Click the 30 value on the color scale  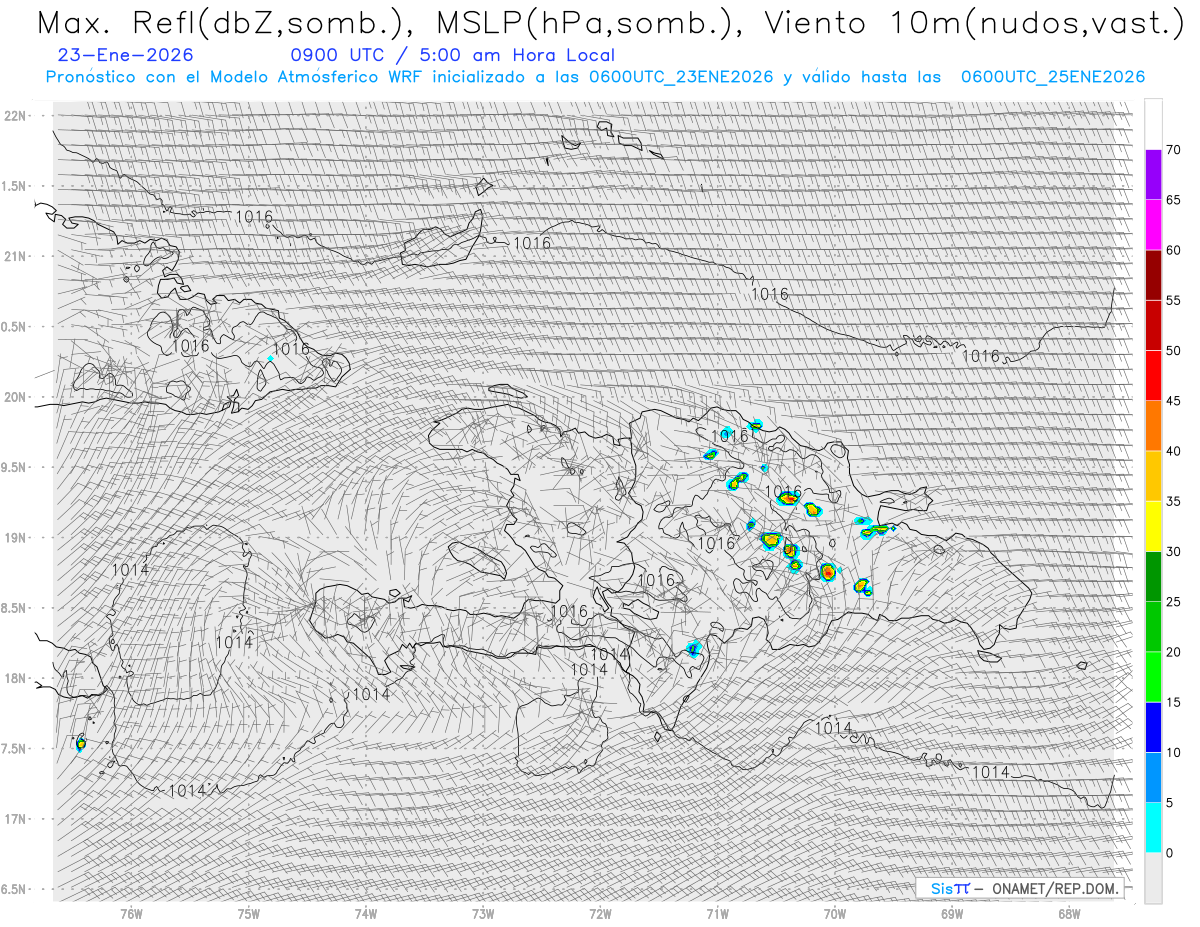point(1173,552)
